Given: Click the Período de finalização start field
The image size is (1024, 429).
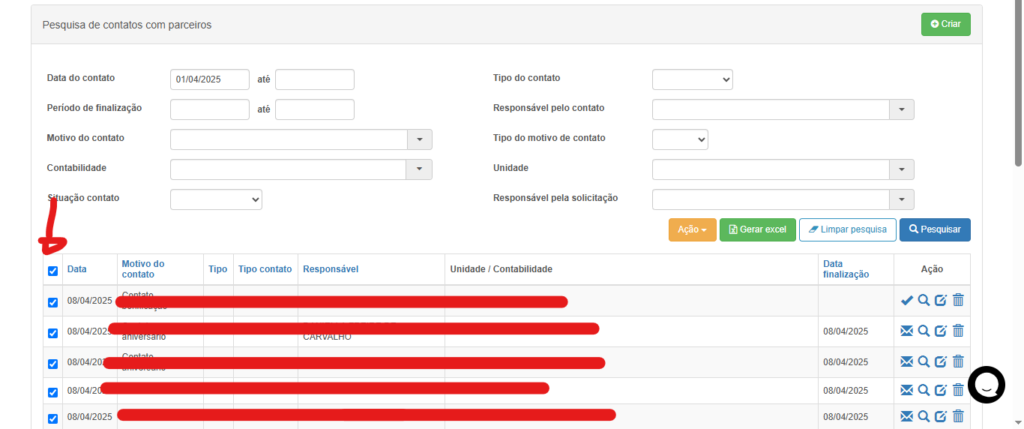Looking at the screenshot, I should pyautogui.click(x=210, y=109).
